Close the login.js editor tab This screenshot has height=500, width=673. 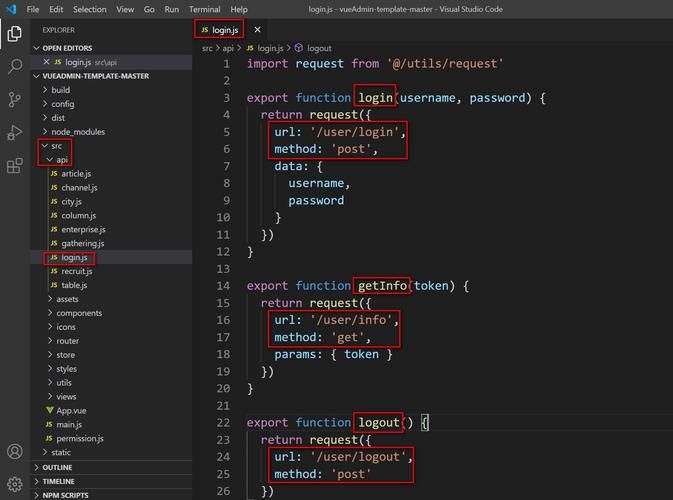[257, 30]
